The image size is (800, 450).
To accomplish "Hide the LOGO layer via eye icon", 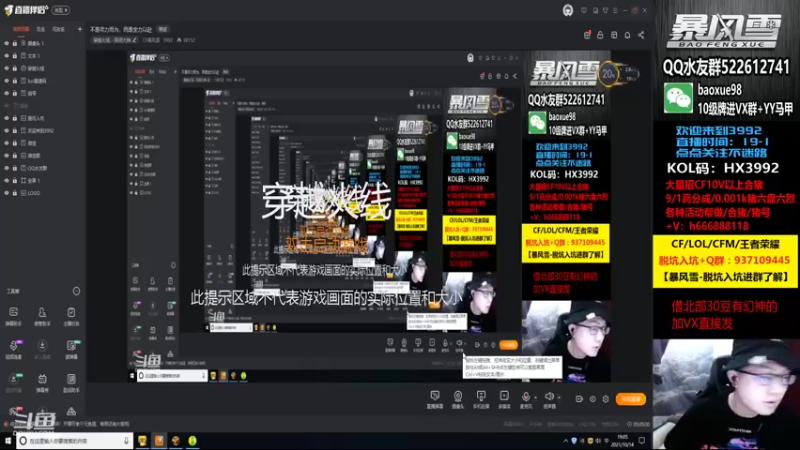I will tap(7, 193).
